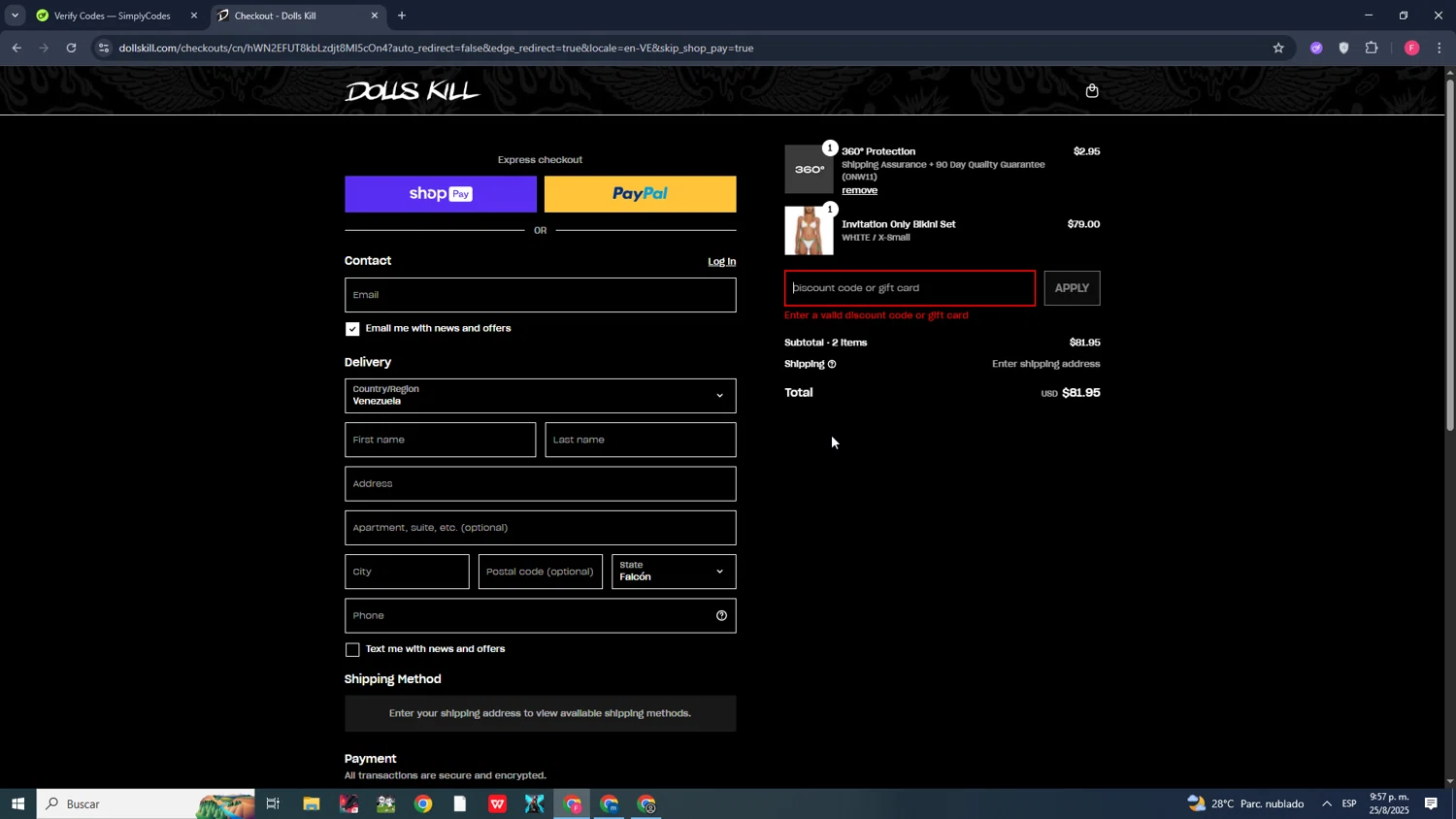Click the 360° Protection thumbnail
The height and width of the screenshot is (819, 1456).
(x=809, y=169)
